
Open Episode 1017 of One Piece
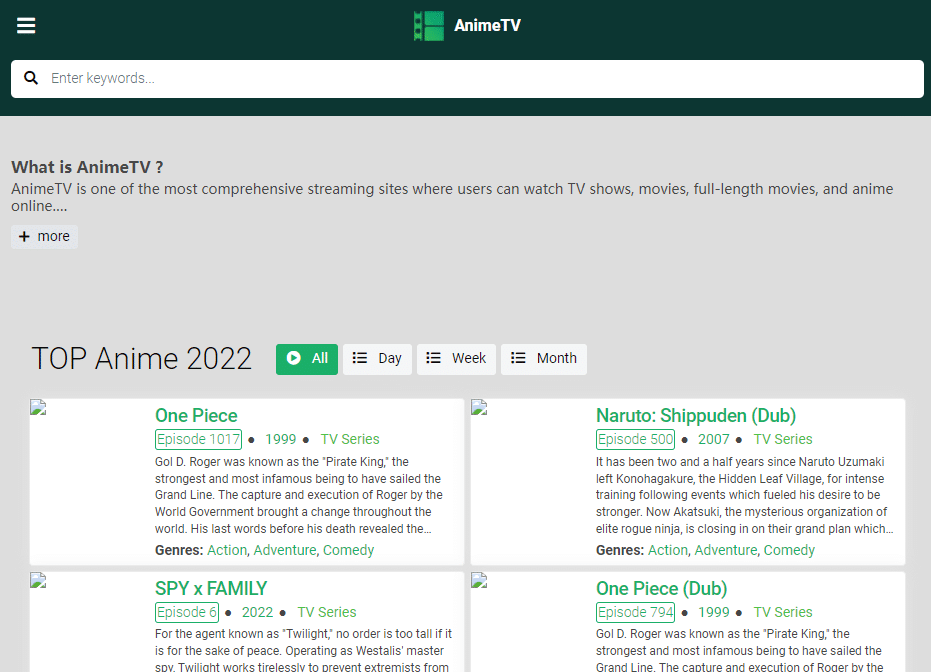pyautogui.click(x=198, y=439)
